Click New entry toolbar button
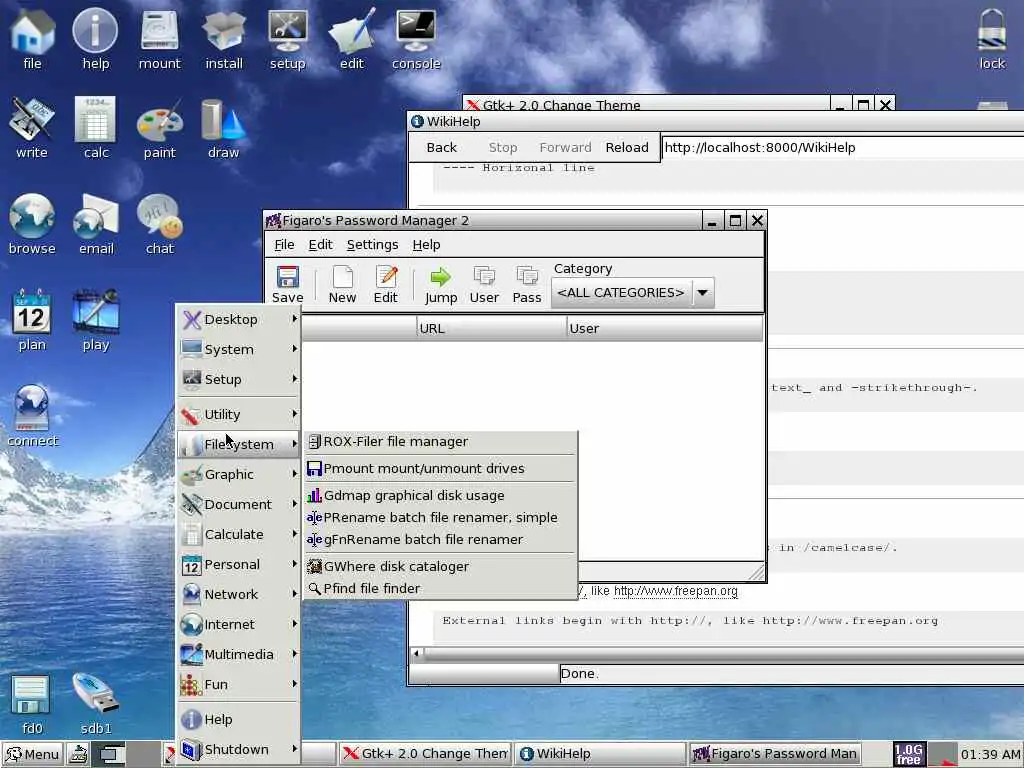This screenshot has height=768, width=1024. [342, 285]
